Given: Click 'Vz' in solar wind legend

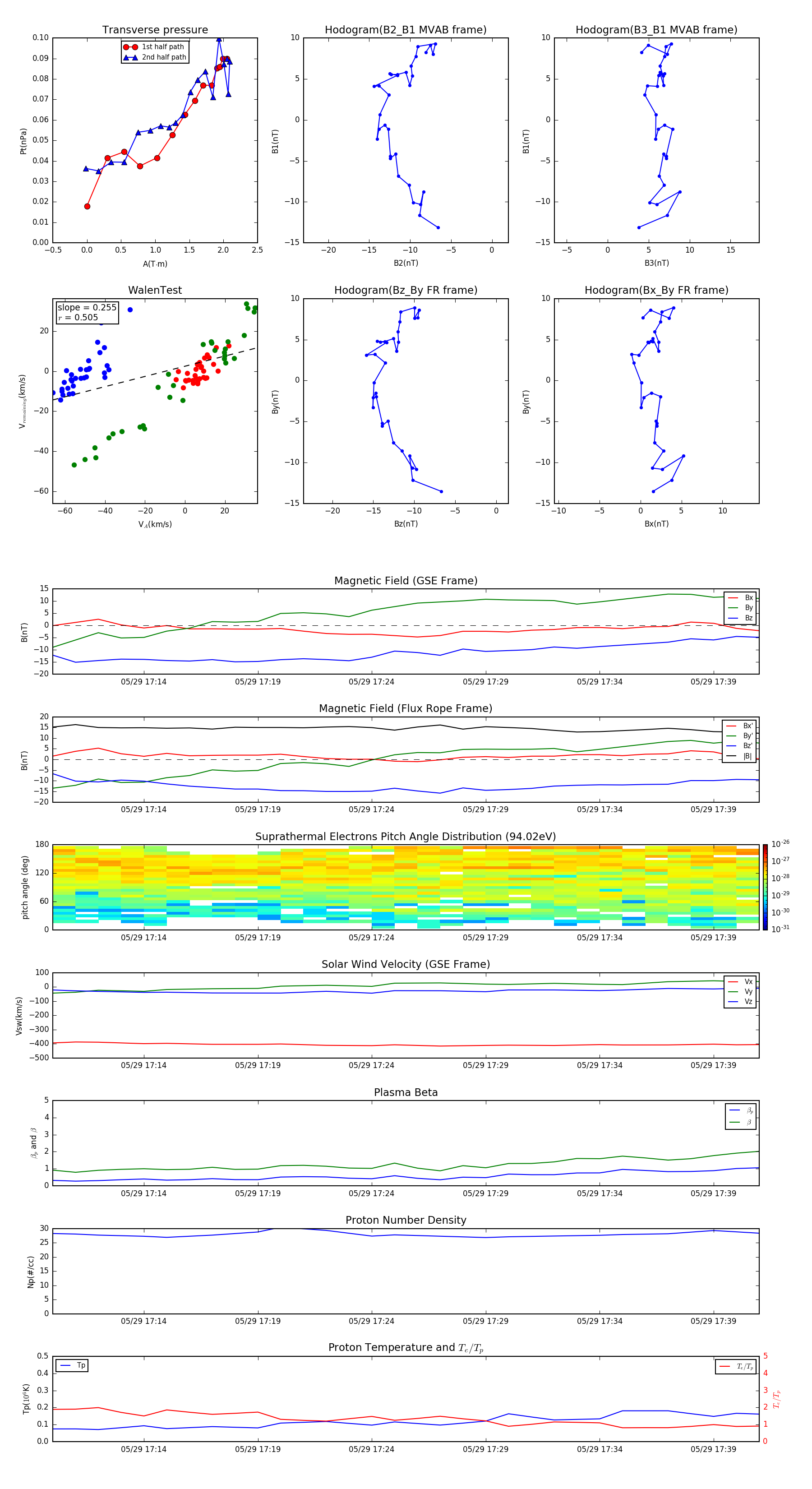Looking at the screenshot, I should pos(741,1002).
